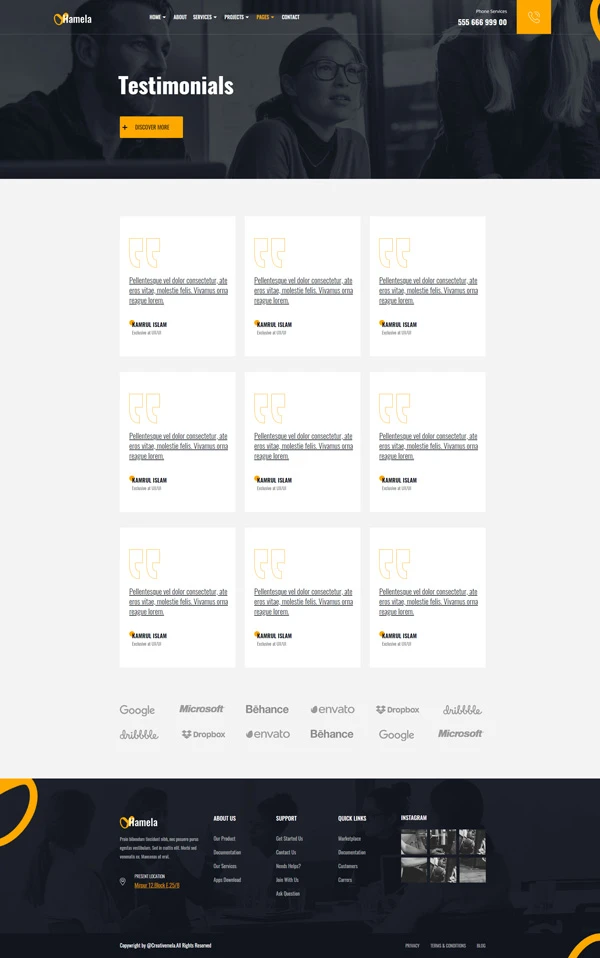Open Terms & Conditions in footer
The image size is (600, 958).
click(448, 945)
